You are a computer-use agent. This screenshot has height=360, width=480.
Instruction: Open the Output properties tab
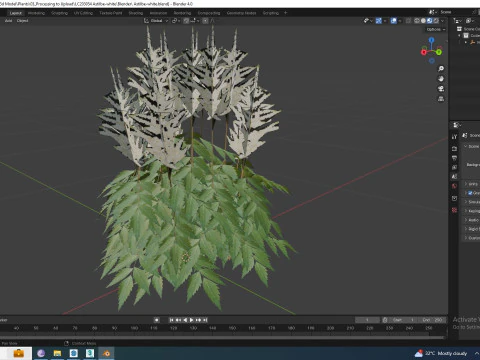454,158
